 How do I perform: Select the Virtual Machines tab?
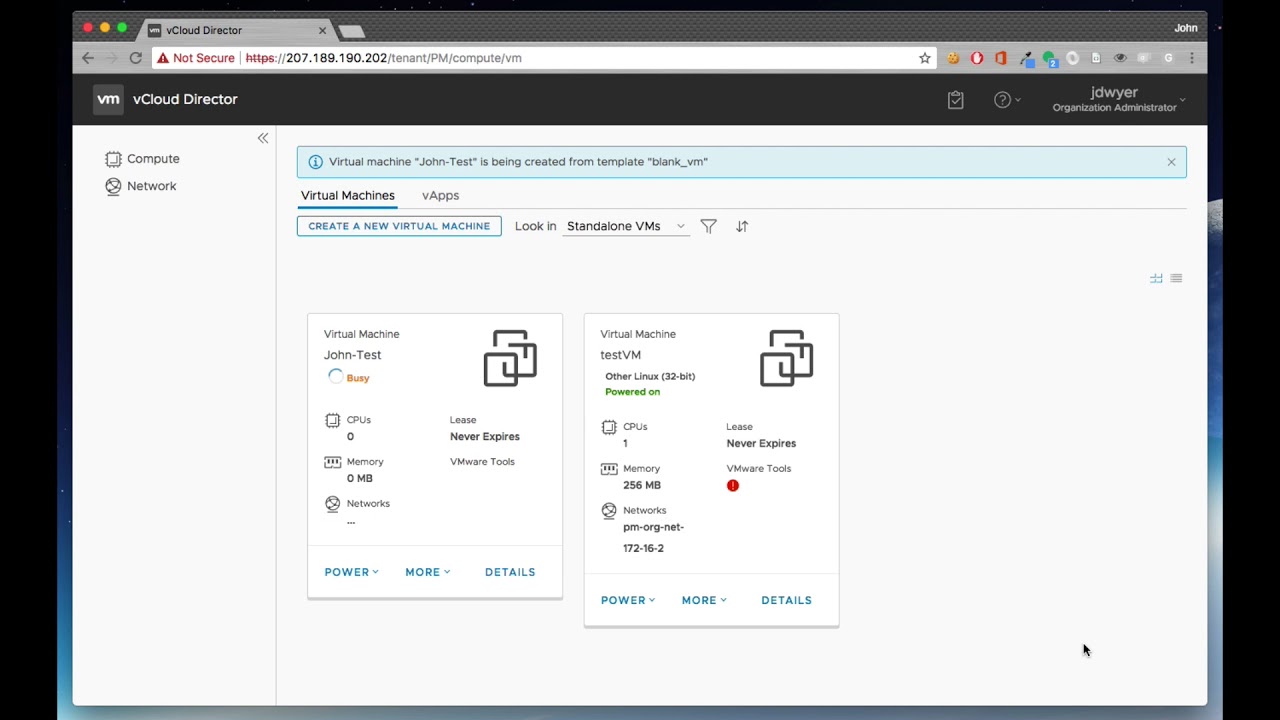347,196
